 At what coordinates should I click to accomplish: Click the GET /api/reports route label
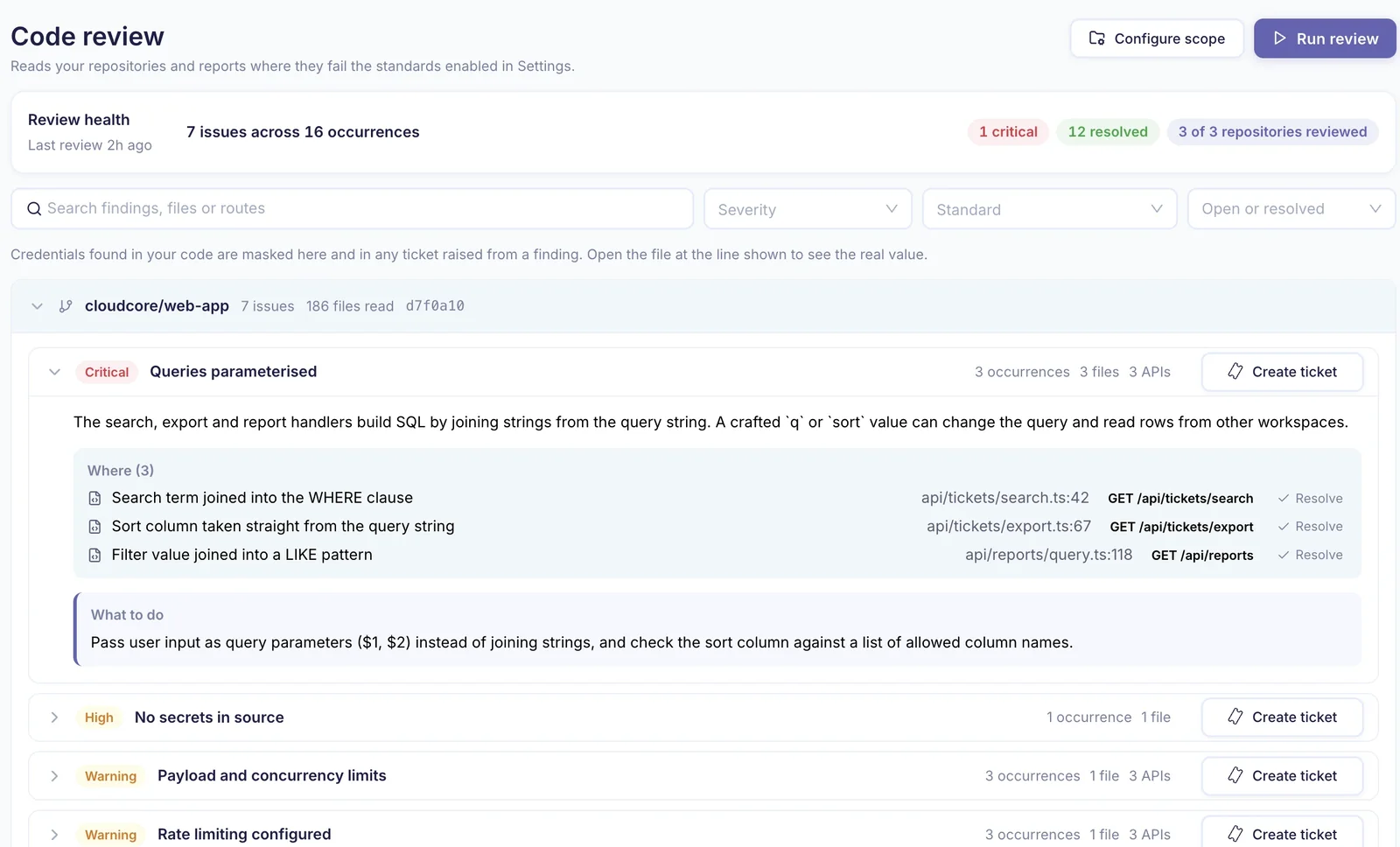click(x=1202, y=556)
